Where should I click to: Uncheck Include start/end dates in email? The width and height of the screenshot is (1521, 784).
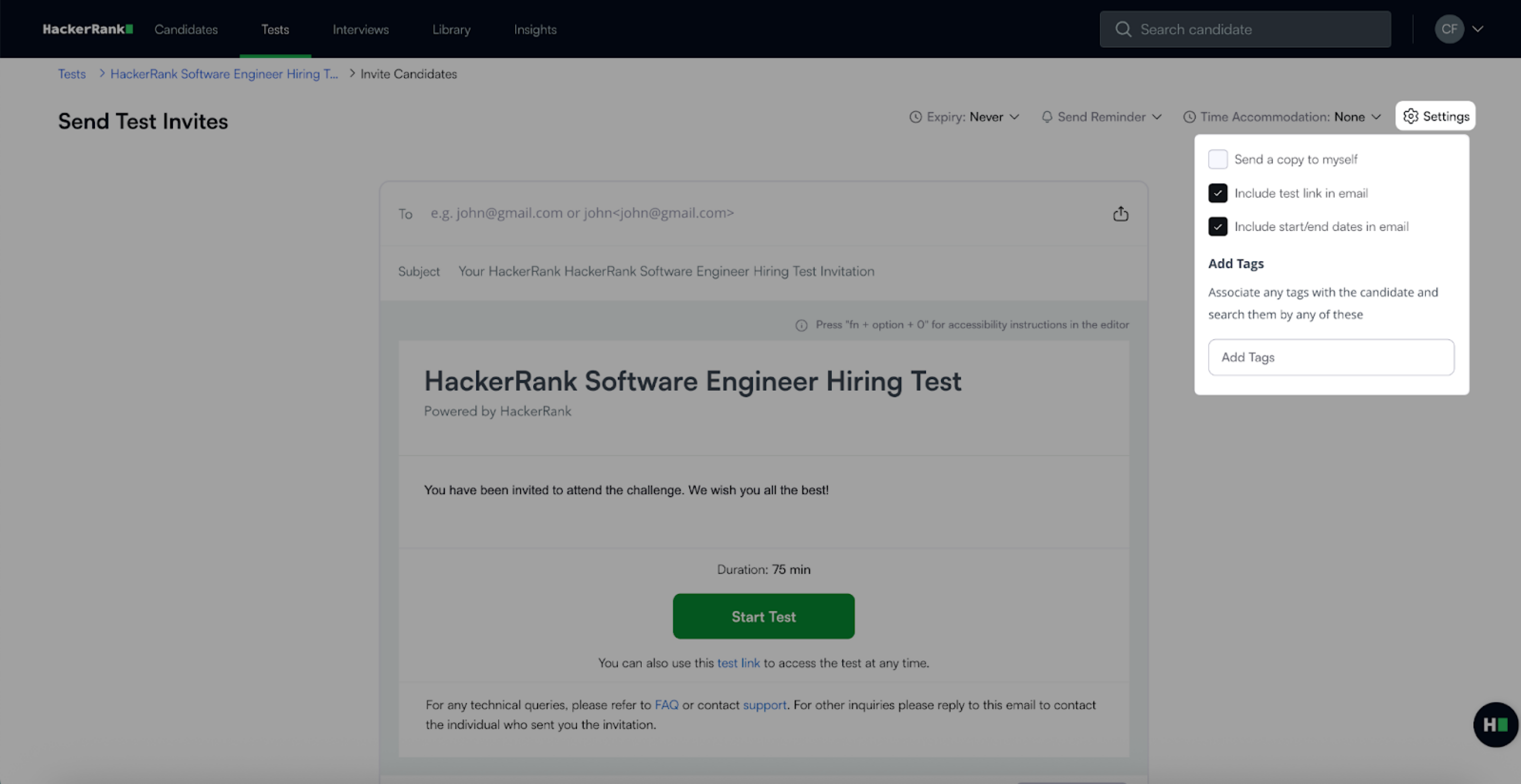pyautogui.click(x=1217, y=227)
